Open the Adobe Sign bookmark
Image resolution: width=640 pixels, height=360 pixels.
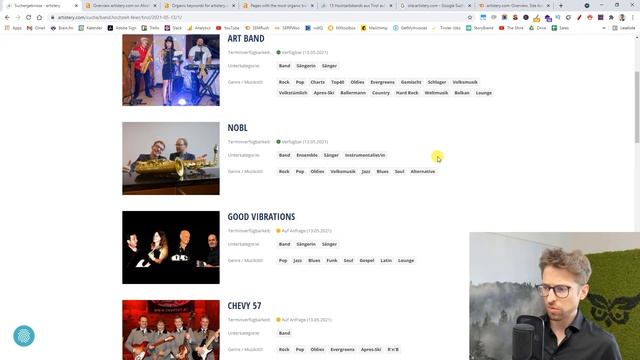point(122,28)
